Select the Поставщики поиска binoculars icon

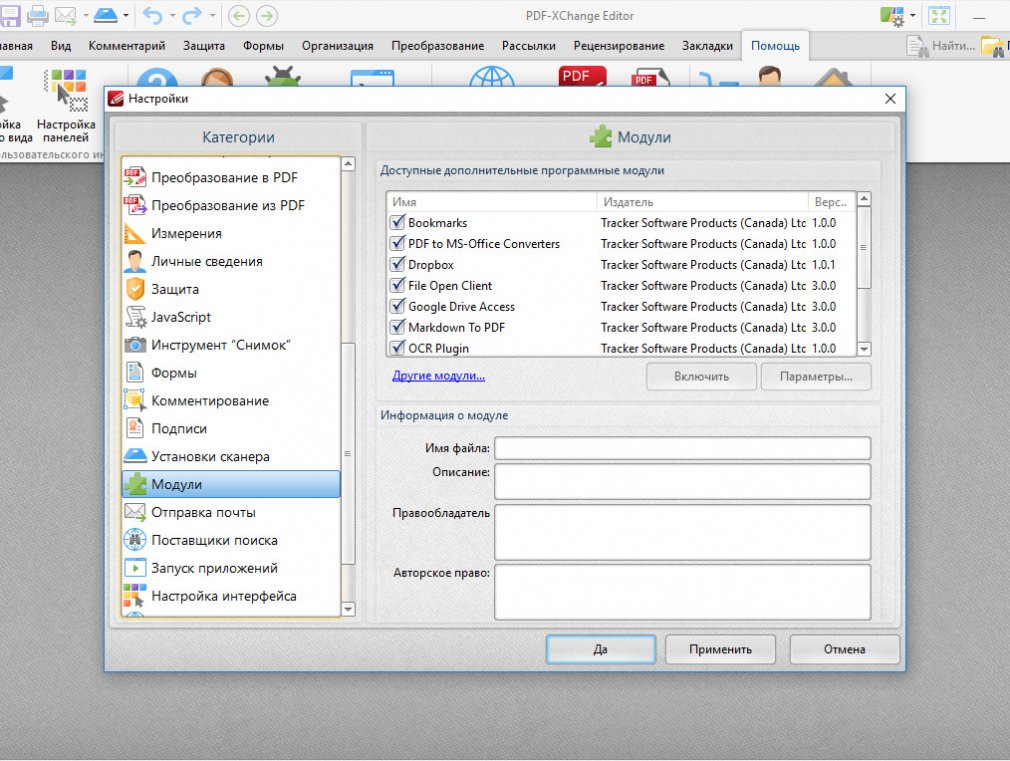click(135, 540)
